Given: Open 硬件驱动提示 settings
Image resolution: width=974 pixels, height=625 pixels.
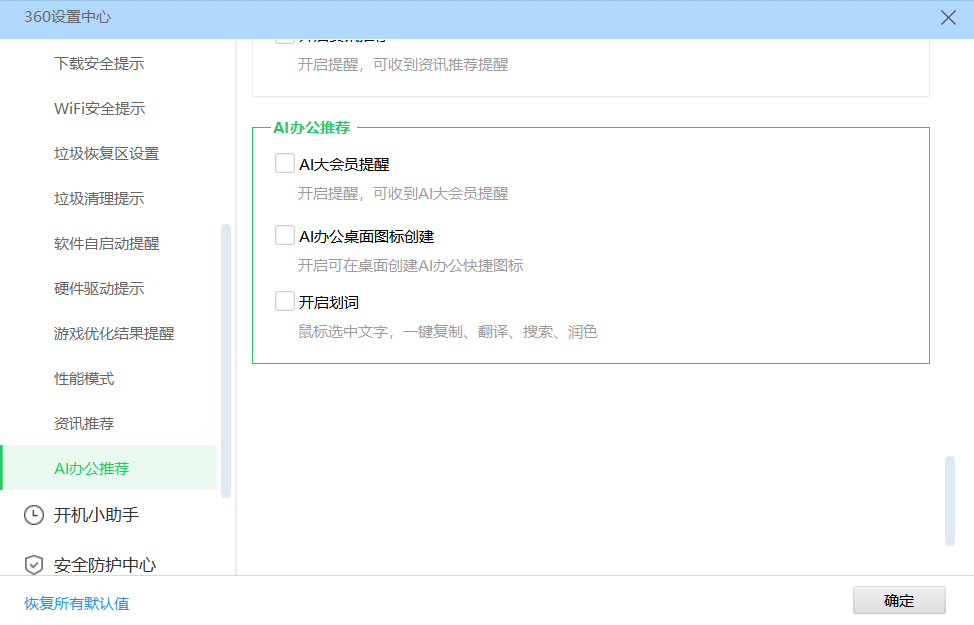Looking at the screenshot, I should coord(99,288).
